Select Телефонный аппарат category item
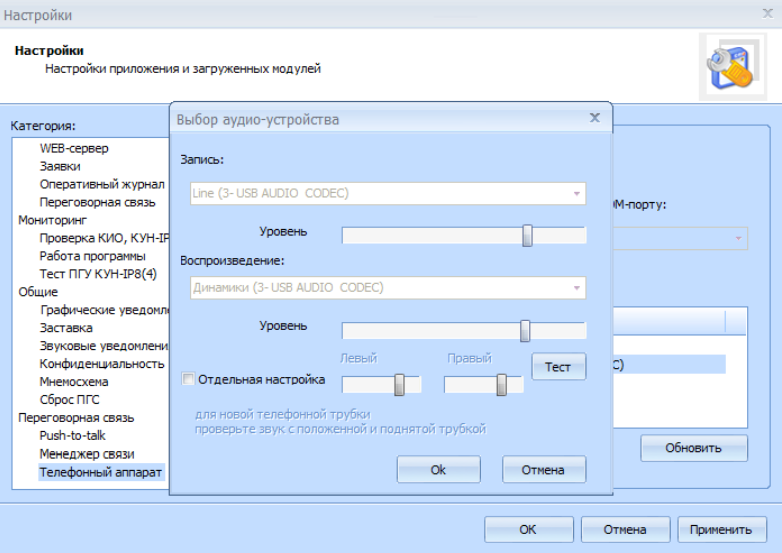782x553 pixels. pos(100,472)
